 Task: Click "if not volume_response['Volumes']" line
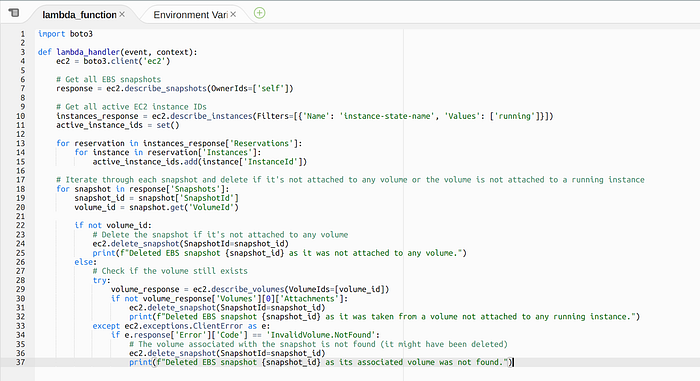point(229,299)
